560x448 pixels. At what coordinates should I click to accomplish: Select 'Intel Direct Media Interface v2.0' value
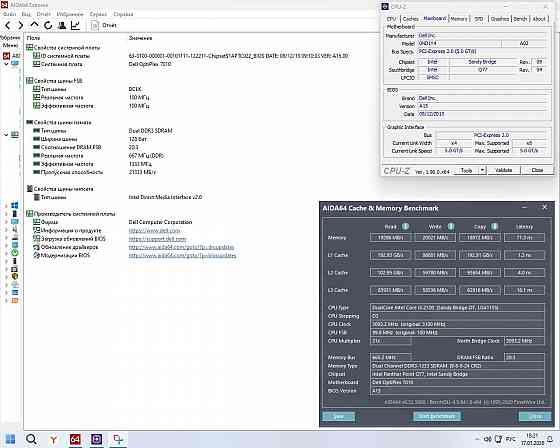pyautogui.click(x=165, y=197)
